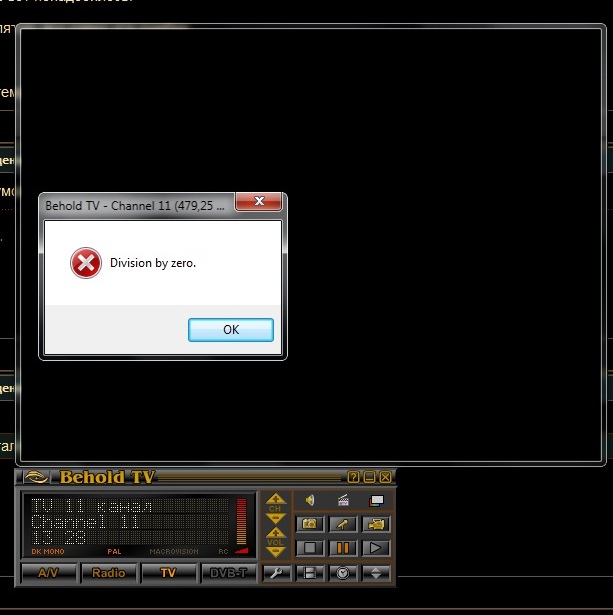613x615 pixels.
Task: Open settings with the wrench icon
Action: [277, 573]
